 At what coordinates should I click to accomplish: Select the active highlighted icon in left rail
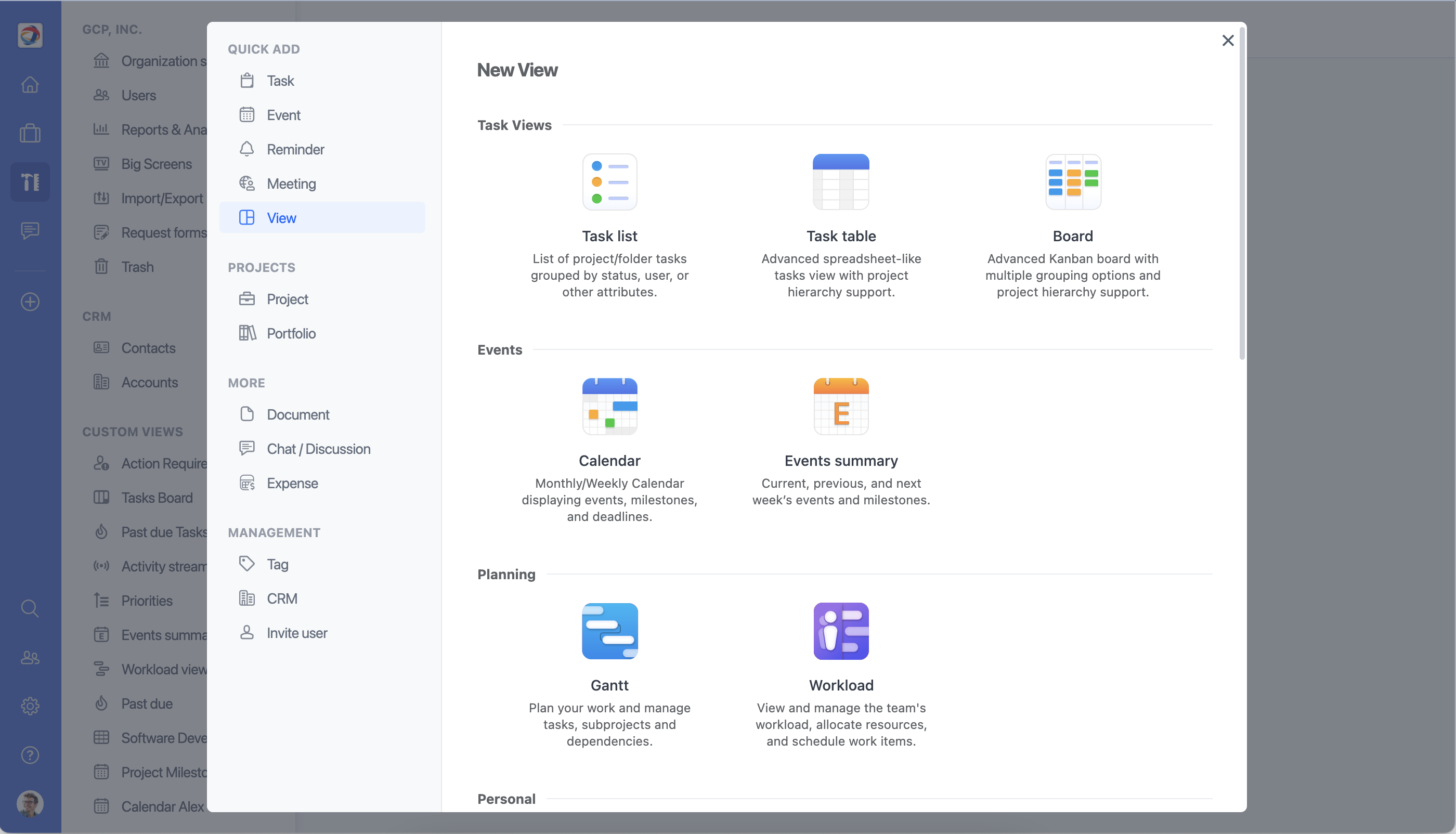[30, 181]
